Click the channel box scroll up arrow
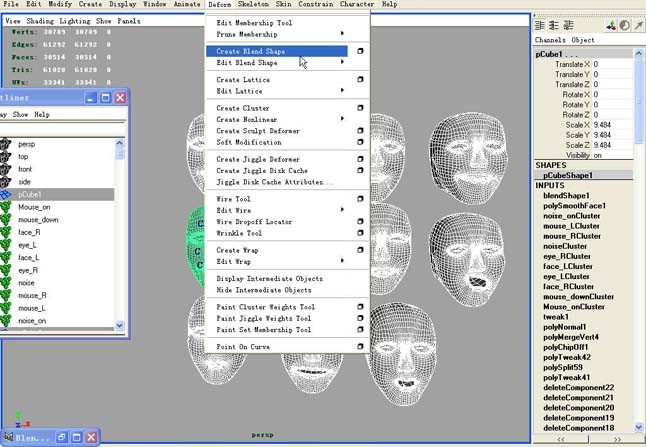 [x=639, y=53]
